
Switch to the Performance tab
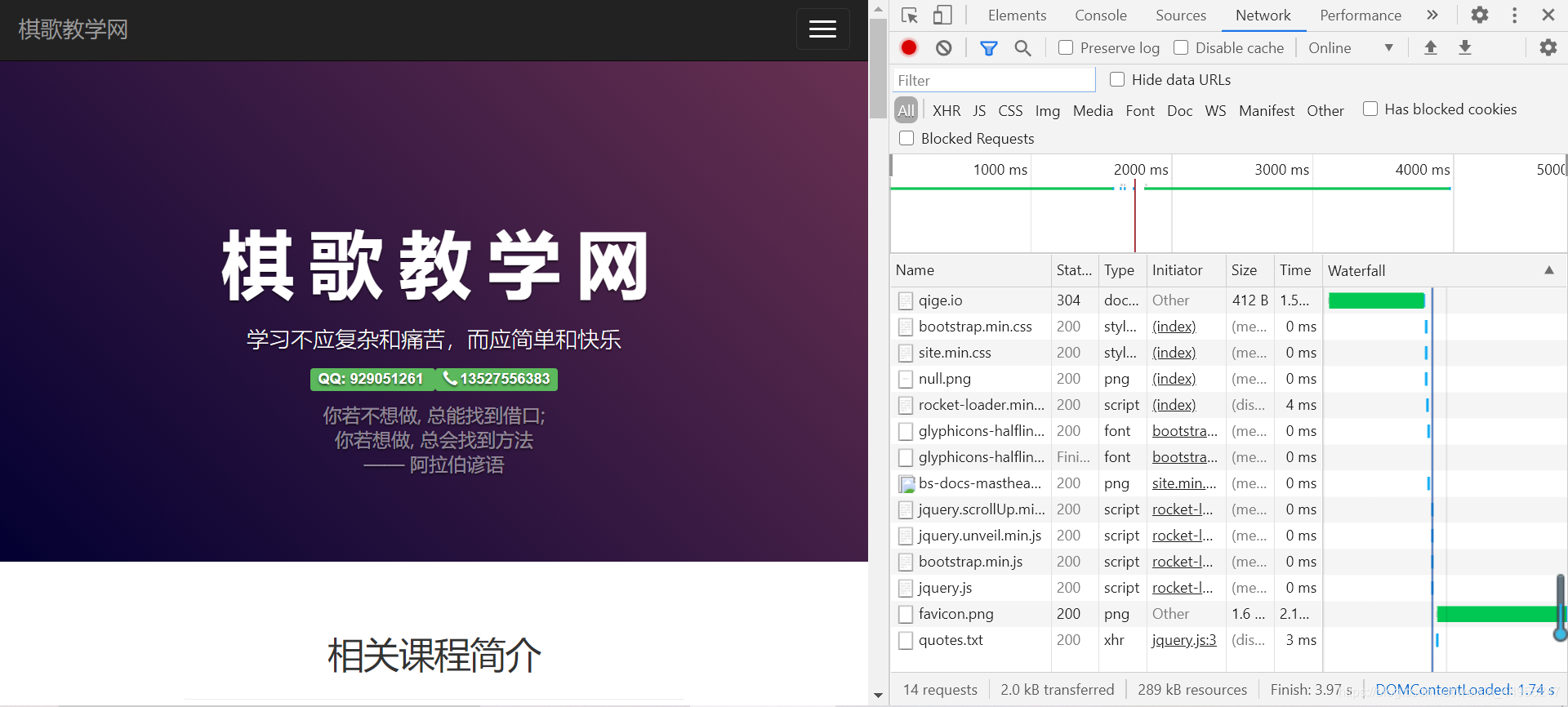[x=1360, y=16]
